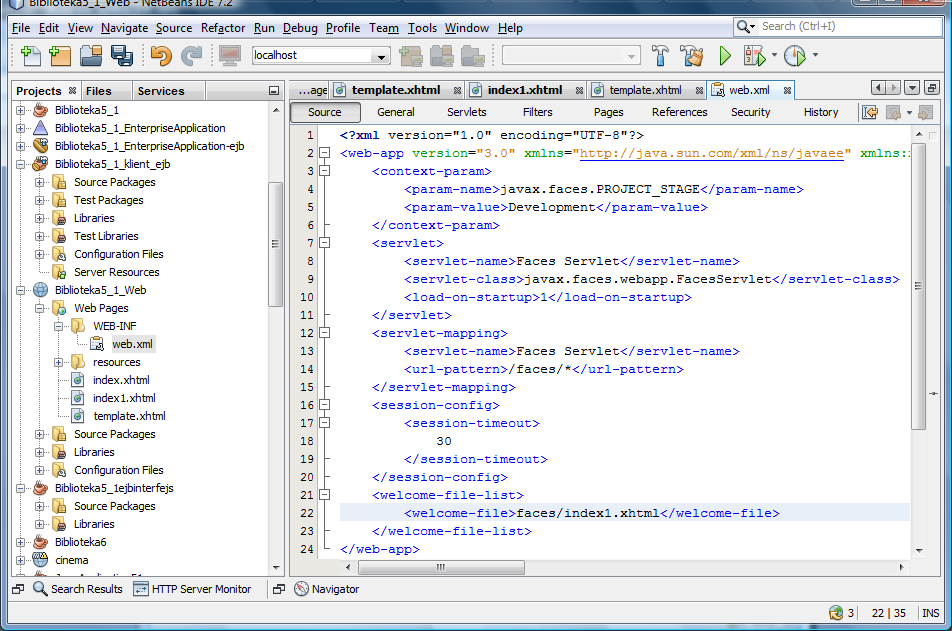Collapse the WEB-INF folder node
Screen dimensions: 952x631
pyautogui.click(x=59, y=326)
